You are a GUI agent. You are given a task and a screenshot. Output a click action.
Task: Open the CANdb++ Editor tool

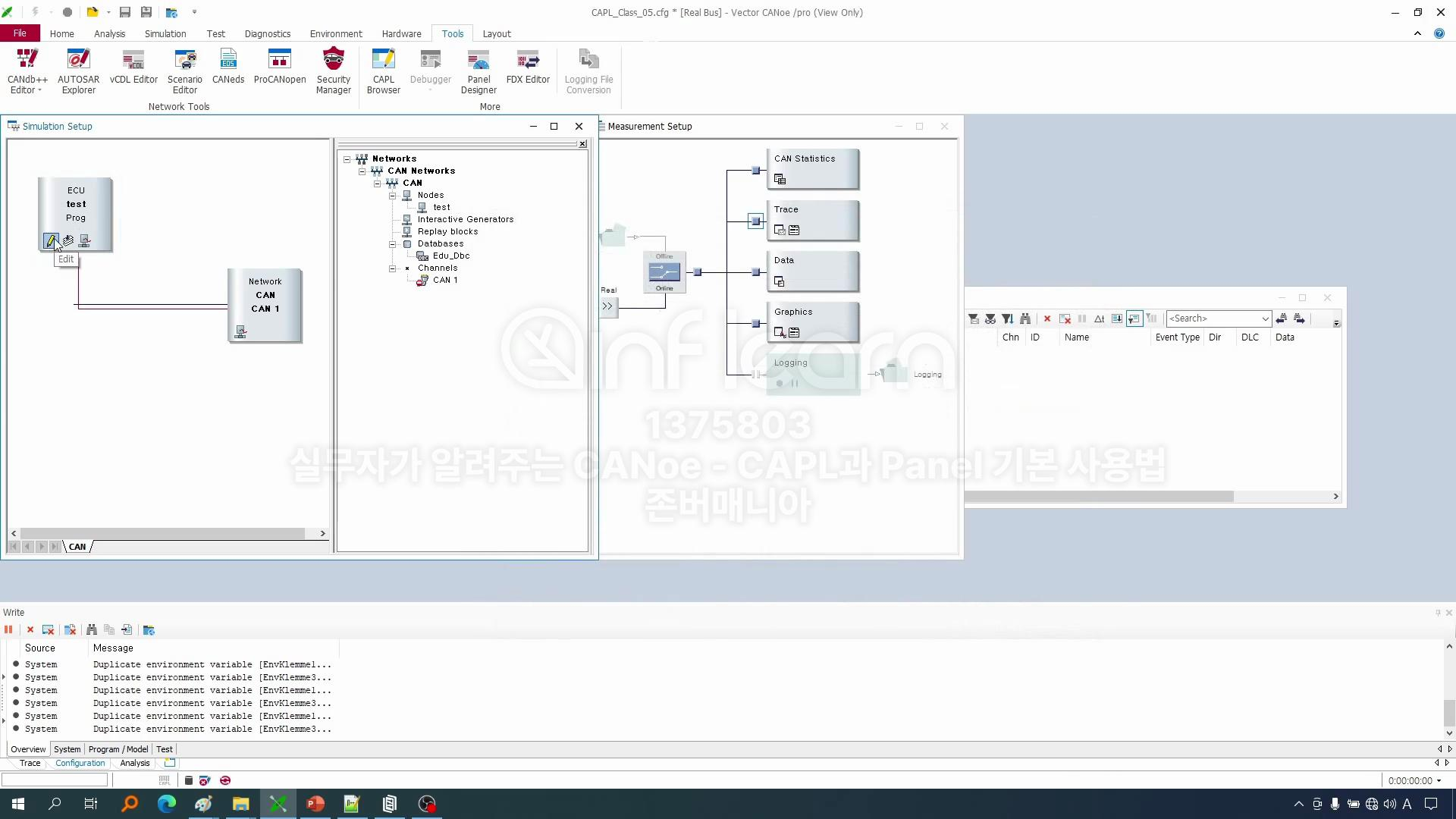(x=27, y=71)
